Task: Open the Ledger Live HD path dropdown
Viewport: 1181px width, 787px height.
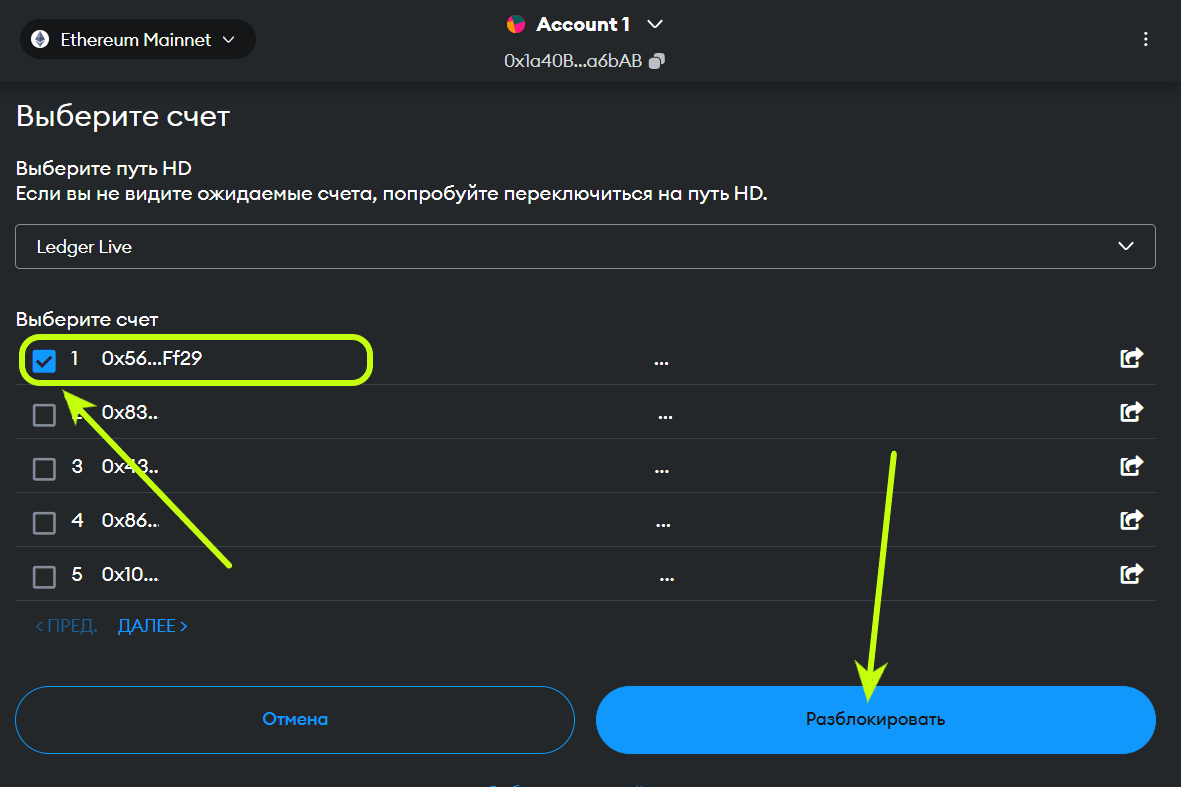Action: coord(585,246)
